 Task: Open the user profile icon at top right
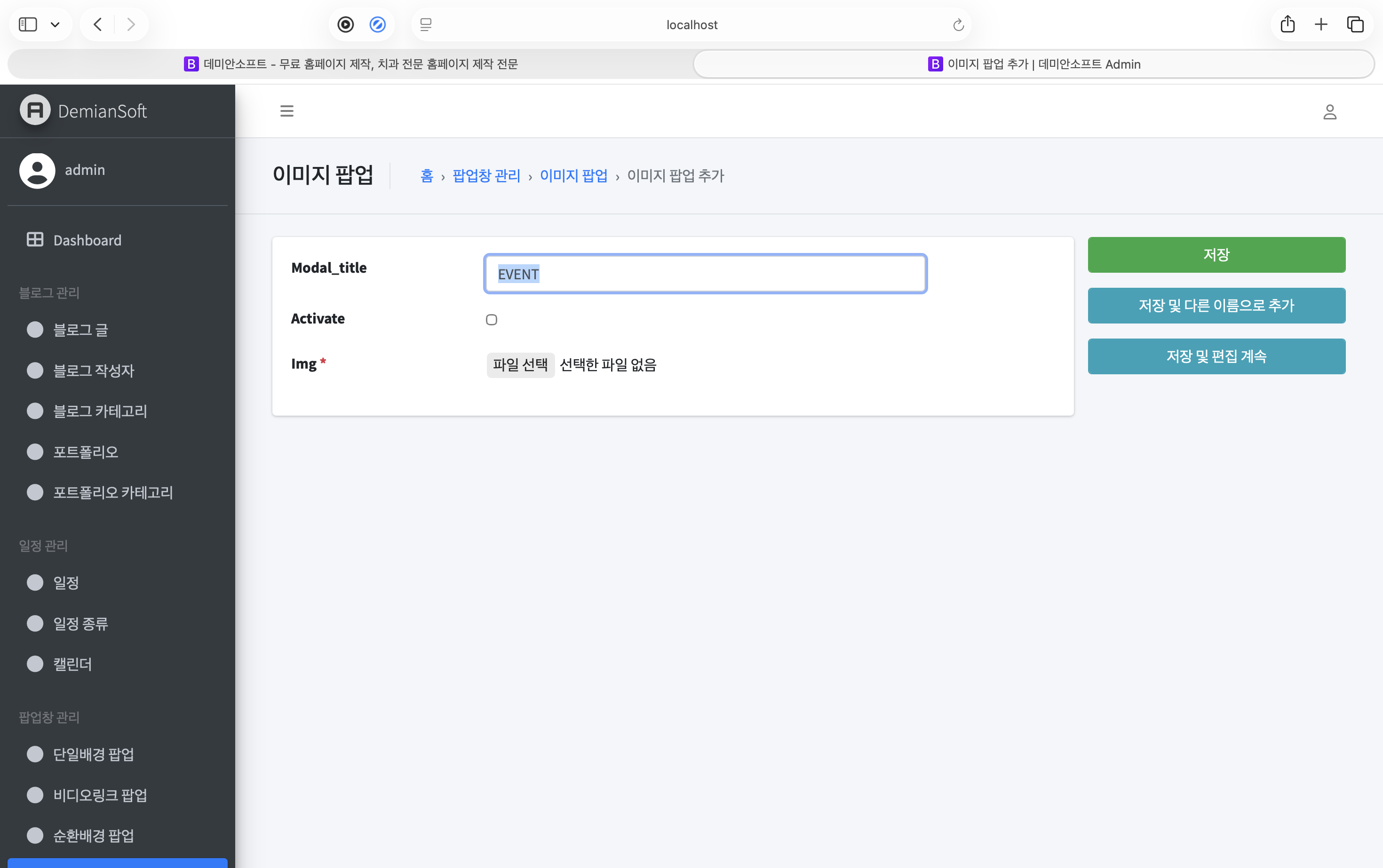coord(1329,111)
